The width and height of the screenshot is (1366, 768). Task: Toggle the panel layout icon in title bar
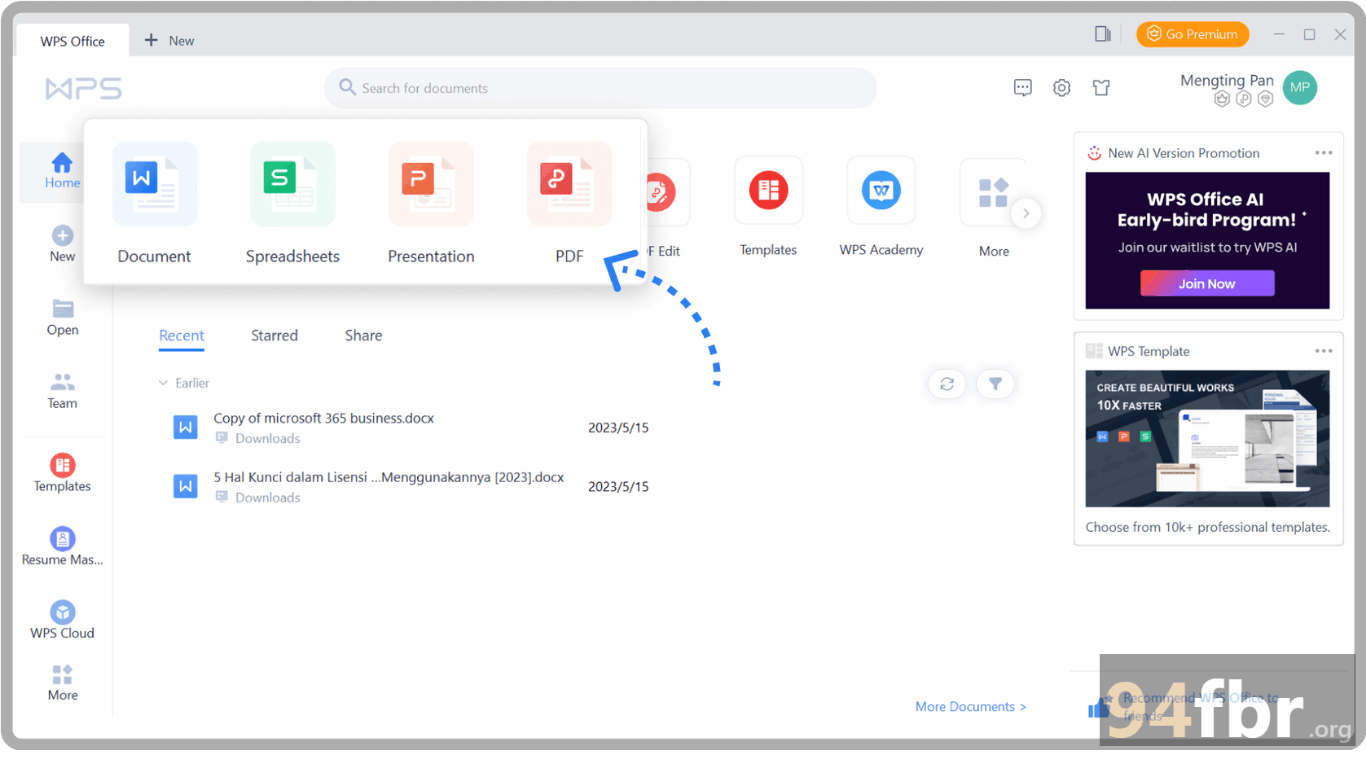click(1103, 34)
